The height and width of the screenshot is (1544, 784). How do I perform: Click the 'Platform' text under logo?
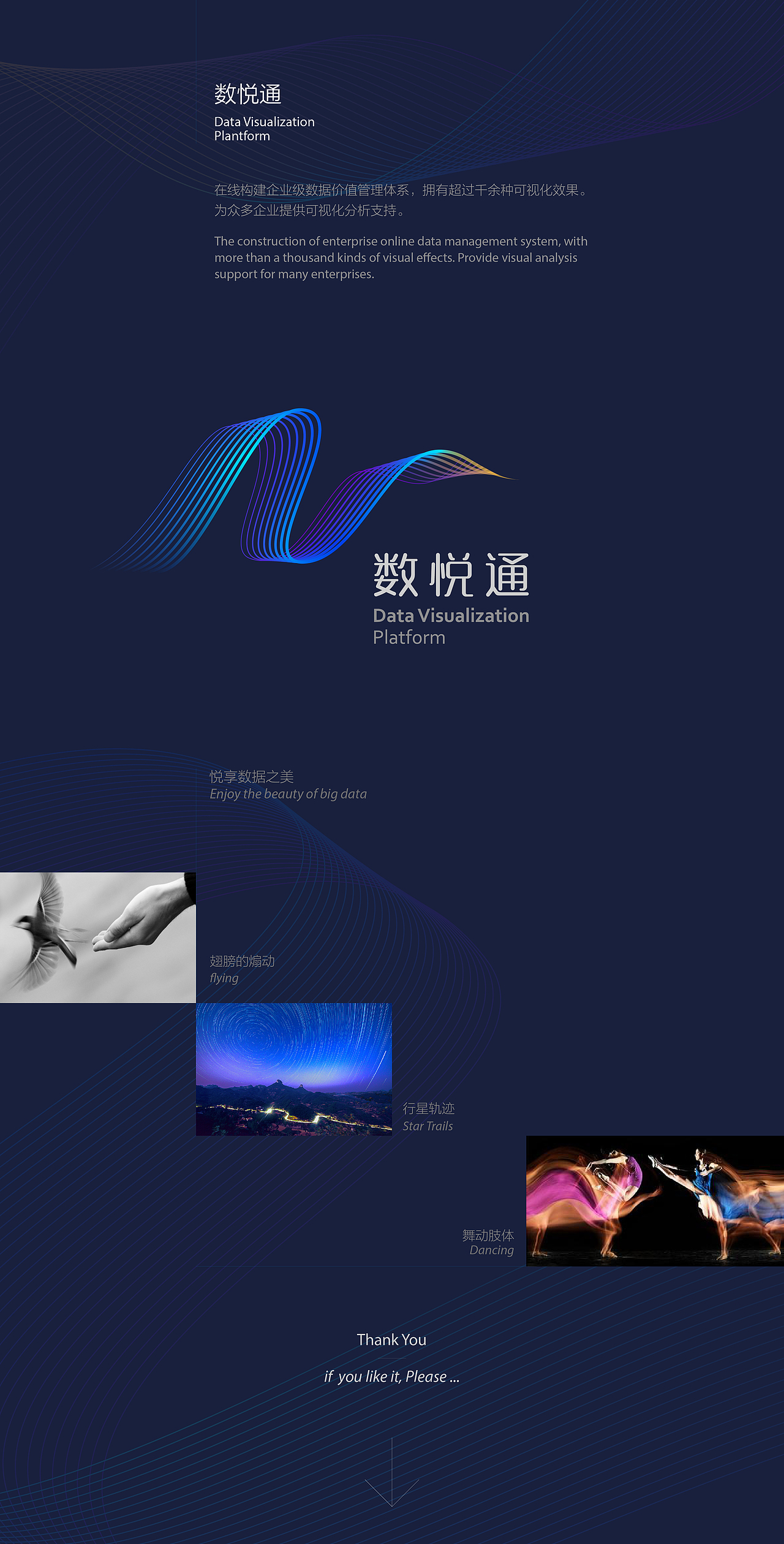point(409,637)
